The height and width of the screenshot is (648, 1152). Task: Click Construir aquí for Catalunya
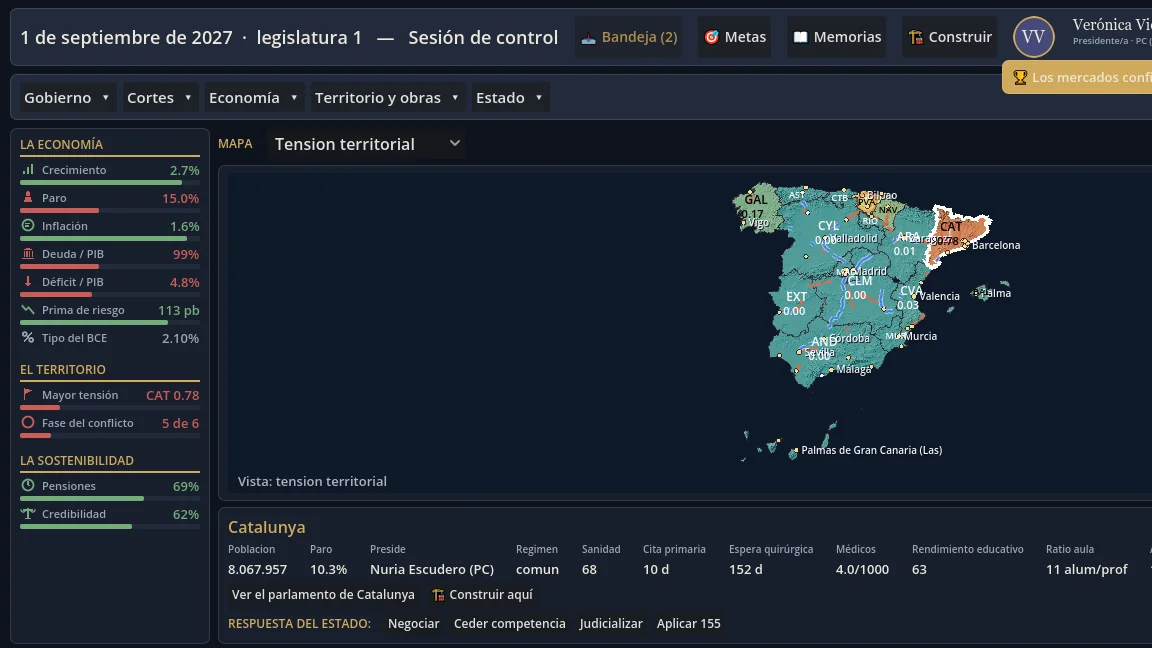pos(482,594)
